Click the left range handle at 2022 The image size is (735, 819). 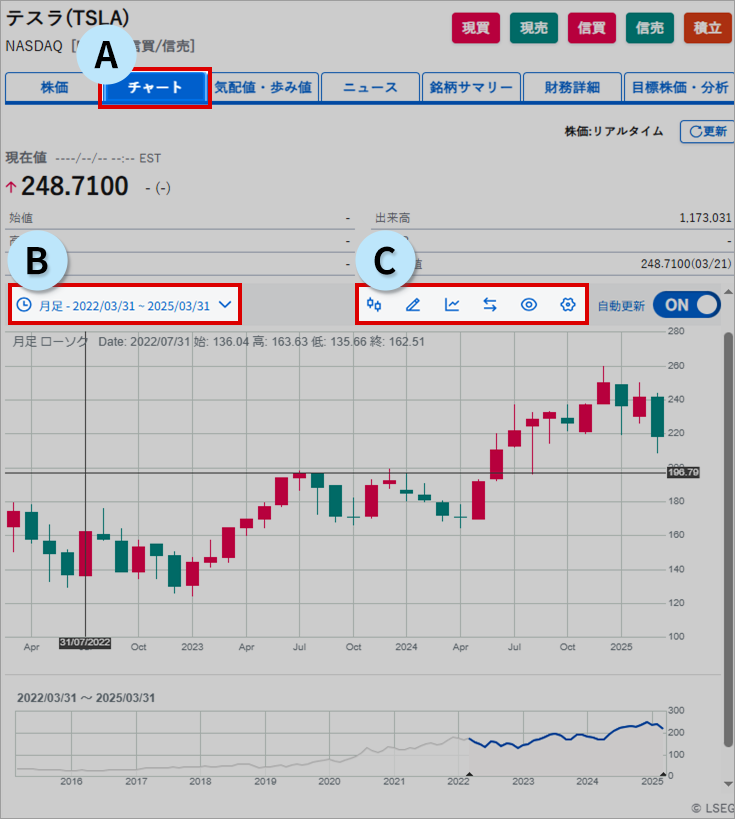[469, 774]
